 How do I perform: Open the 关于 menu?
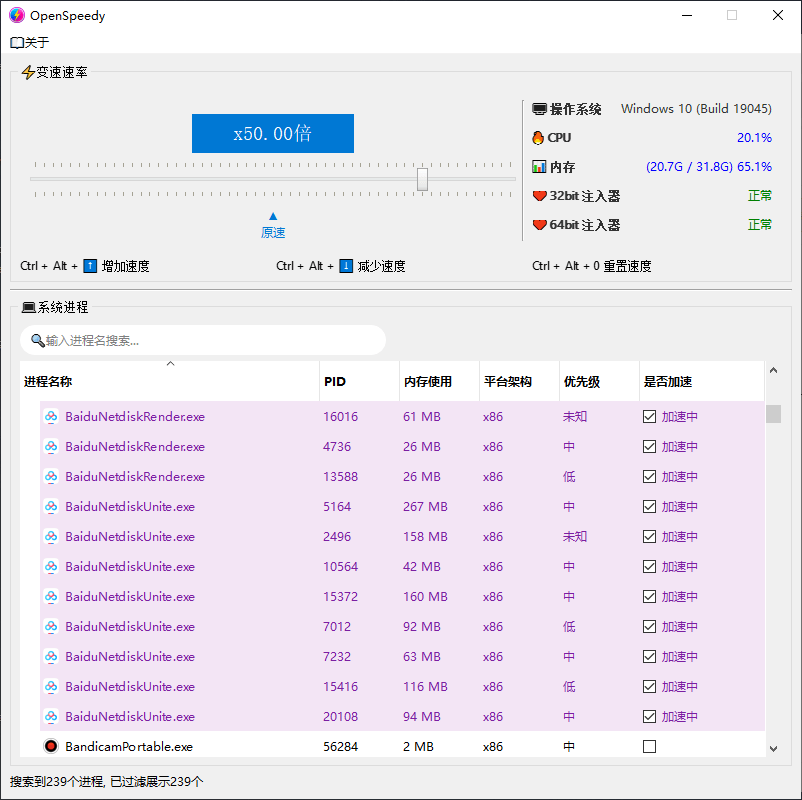[x=28, y=42]
